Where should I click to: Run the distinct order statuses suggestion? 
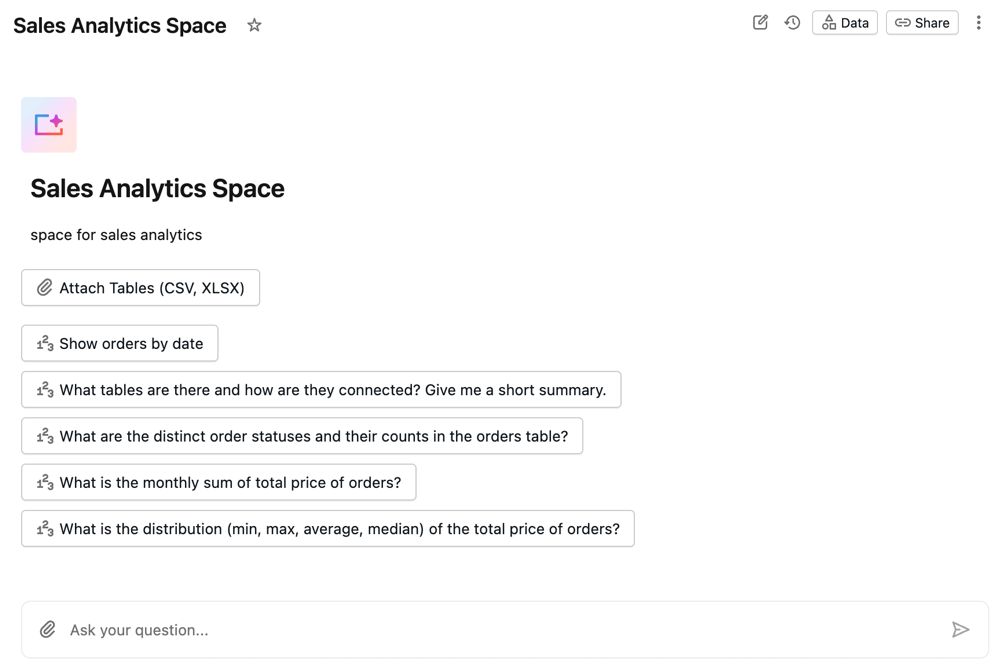pos(302,436)
